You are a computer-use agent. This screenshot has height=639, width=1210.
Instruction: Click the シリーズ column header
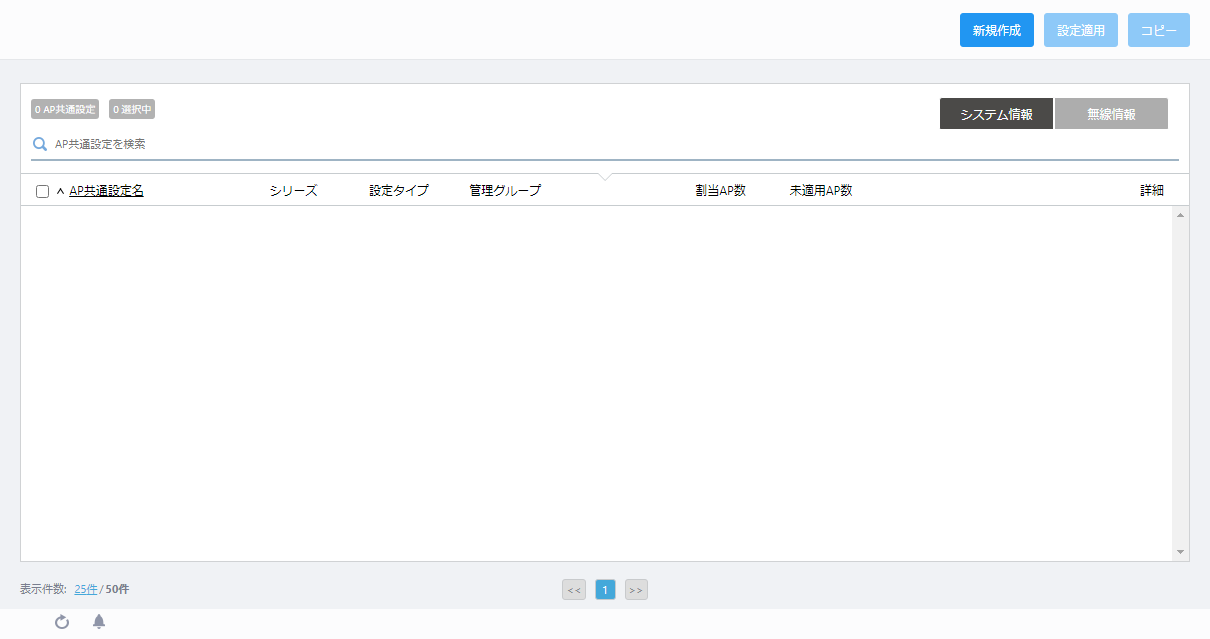tap(293, 190)
